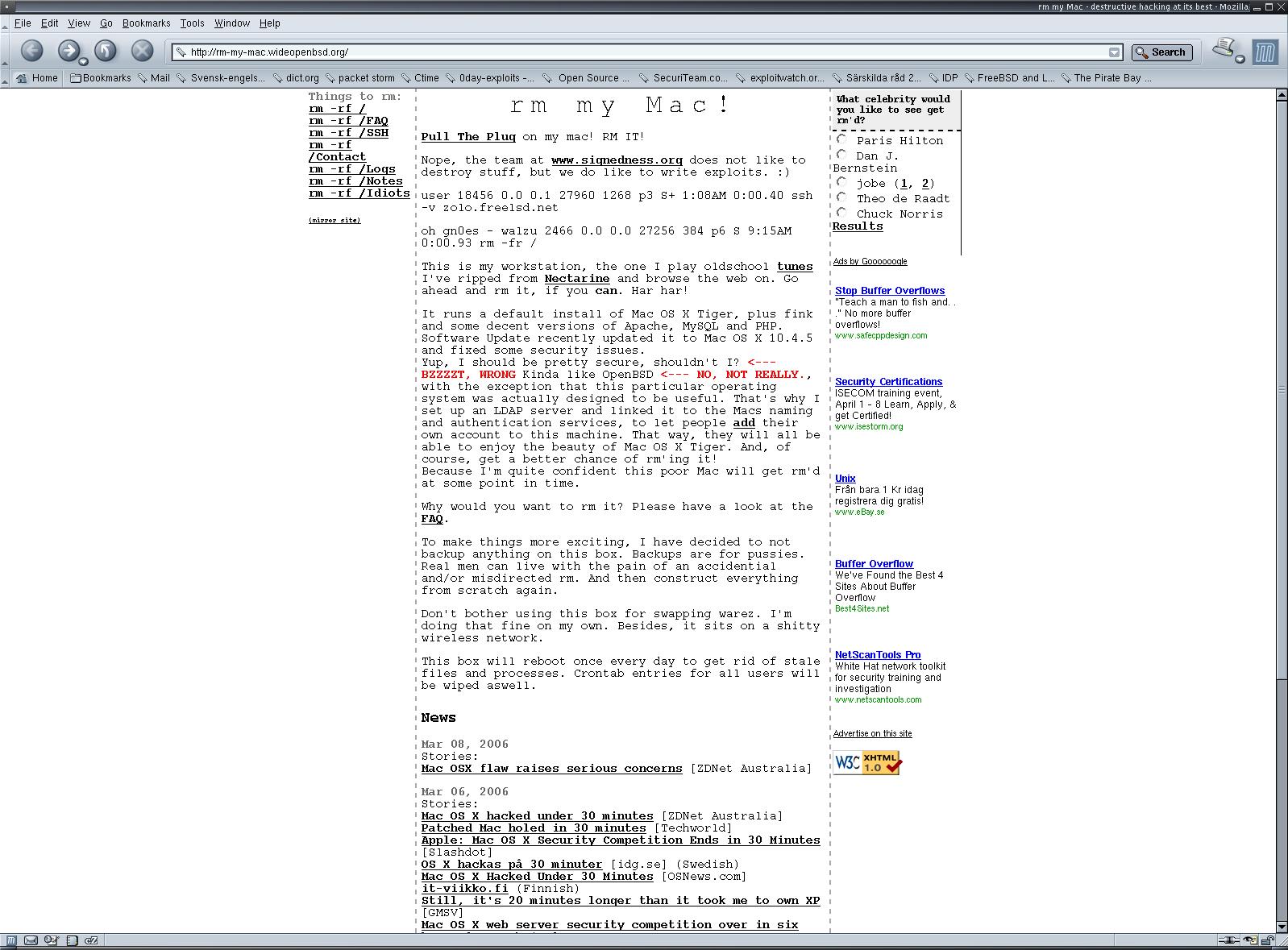Open the 0day-exploits bookmark
Screen dimensions: 1288x950
coord(489,78)
